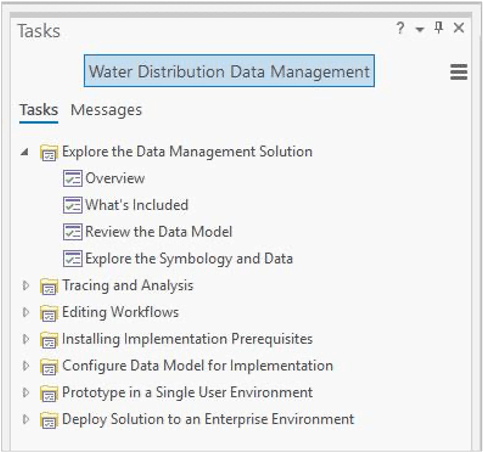Select the Editing Workflows group

(x=120, y=312)
